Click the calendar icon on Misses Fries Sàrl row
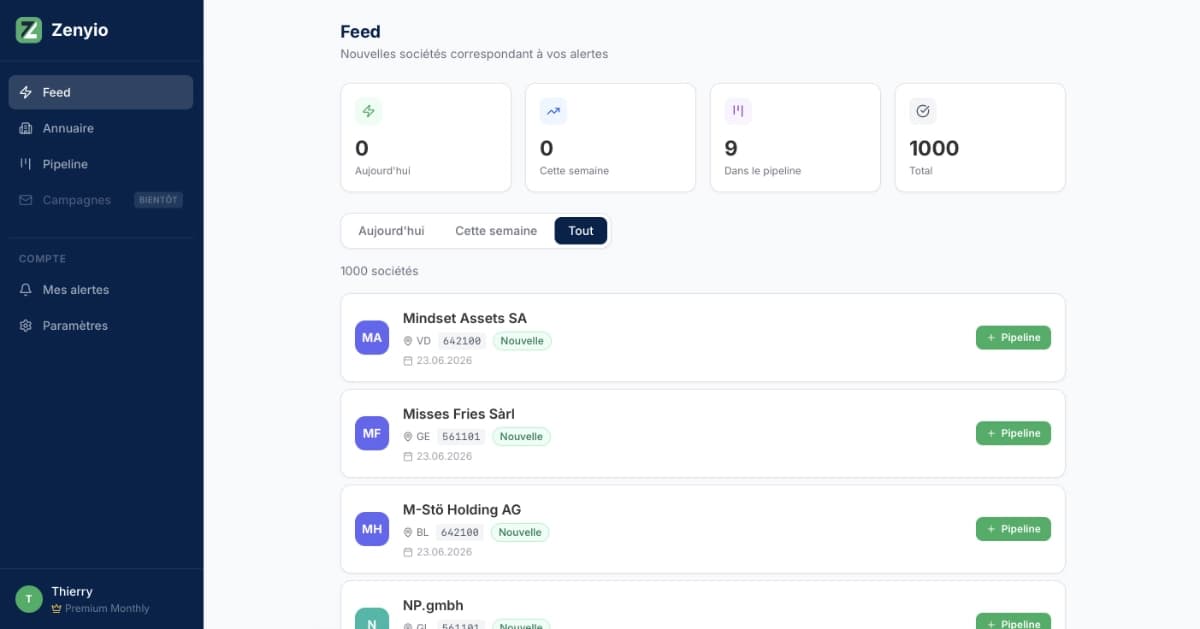 pyautogui.click(x=408, y=456)
